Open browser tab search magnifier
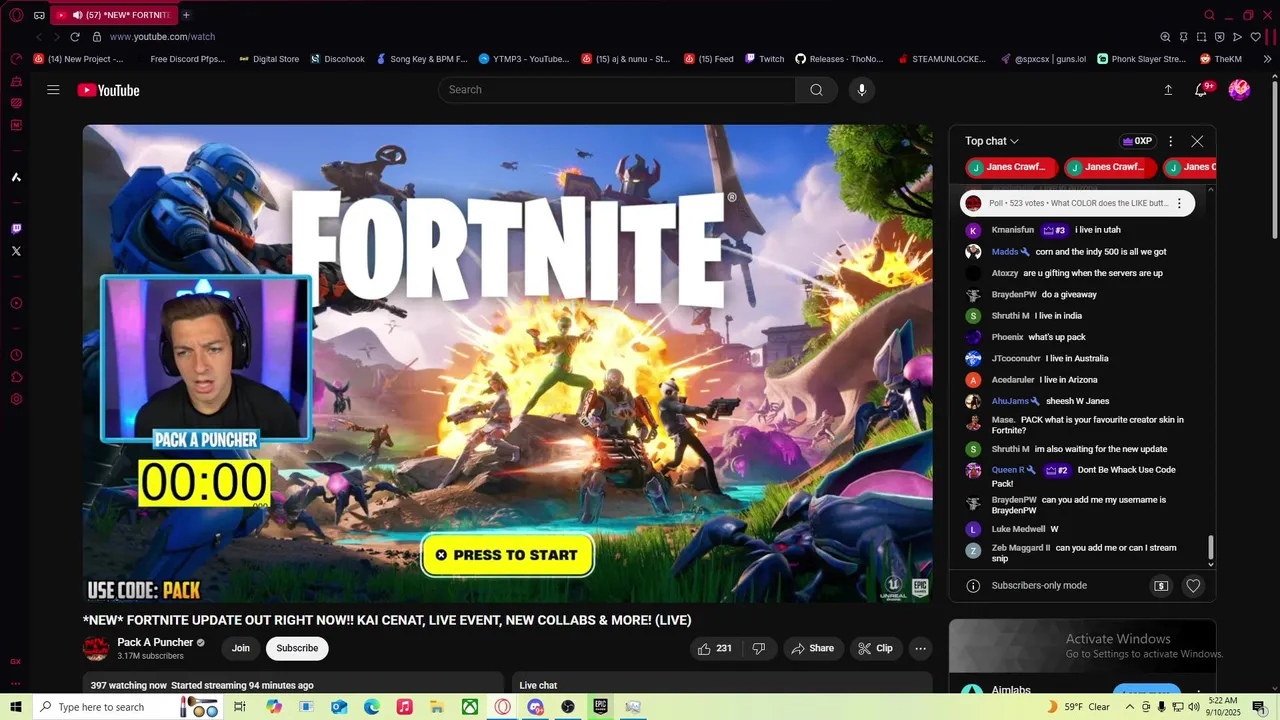The height and width of the screenshot is (720, 1280). point(1209,15)
